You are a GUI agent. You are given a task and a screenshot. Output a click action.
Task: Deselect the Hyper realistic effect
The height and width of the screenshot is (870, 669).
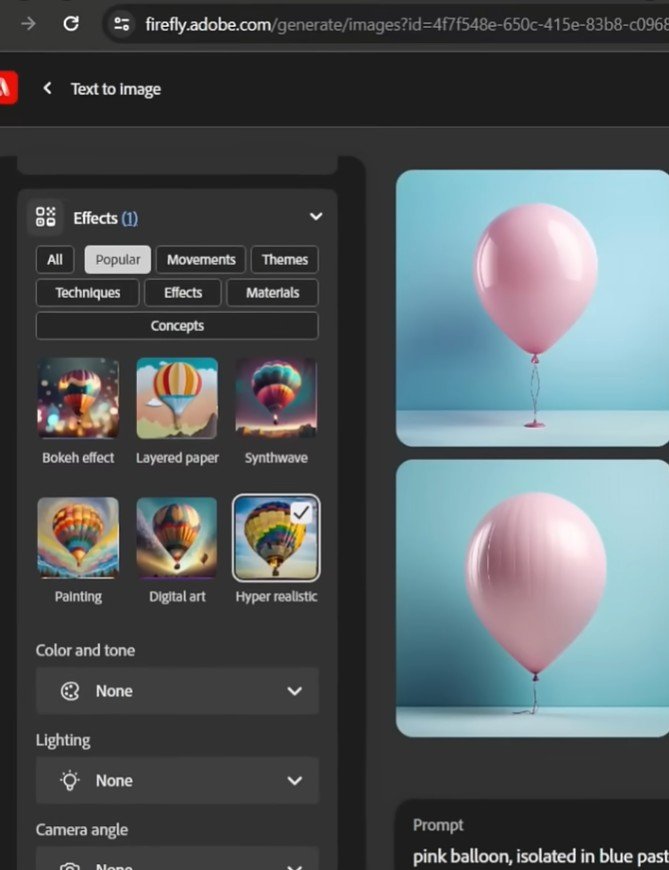point(276,537)
